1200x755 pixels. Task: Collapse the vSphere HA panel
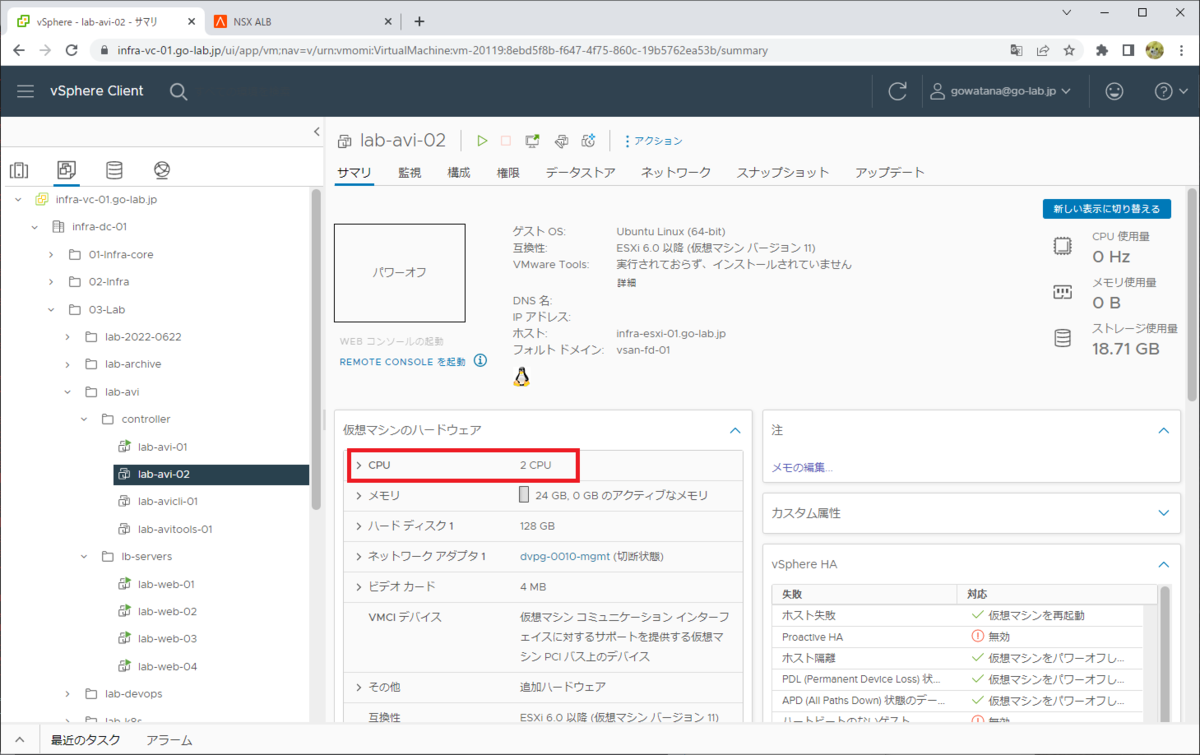click(x=1163, y=564)
